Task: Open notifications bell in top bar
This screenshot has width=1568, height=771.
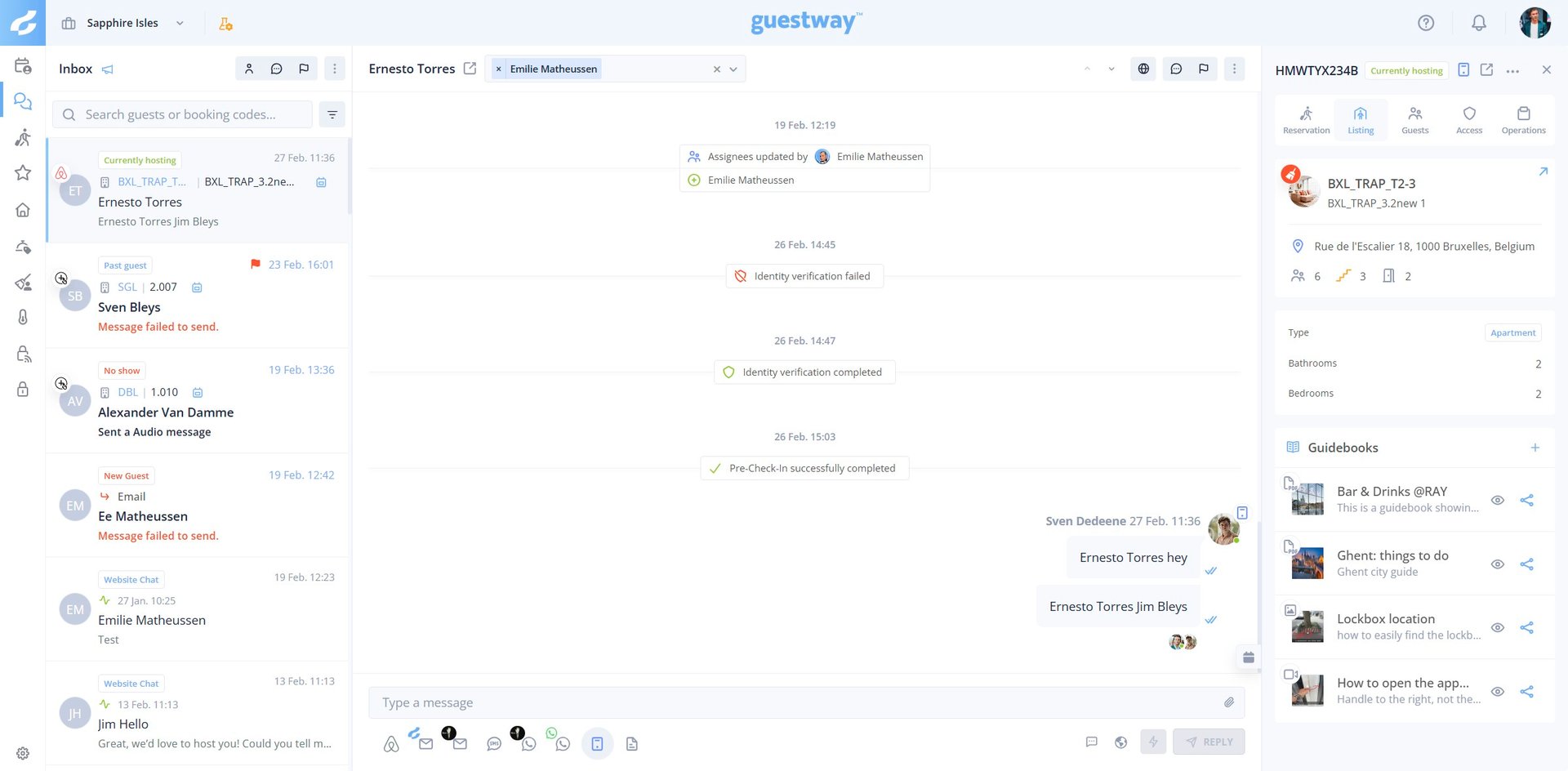Action: (x=1478, y=23)
